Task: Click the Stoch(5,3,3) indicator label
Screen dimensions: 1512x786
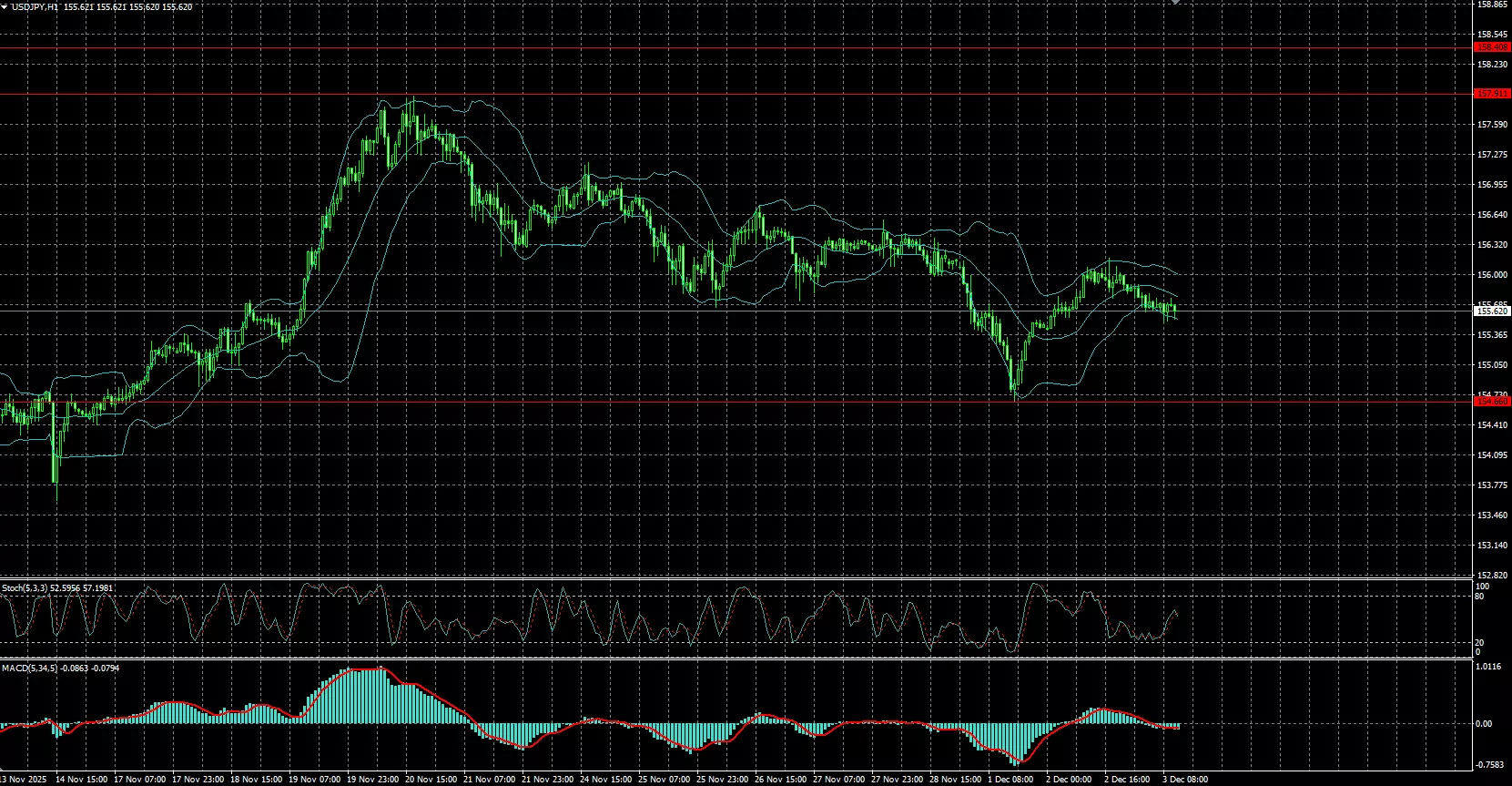Action: (x=25, y=588)
